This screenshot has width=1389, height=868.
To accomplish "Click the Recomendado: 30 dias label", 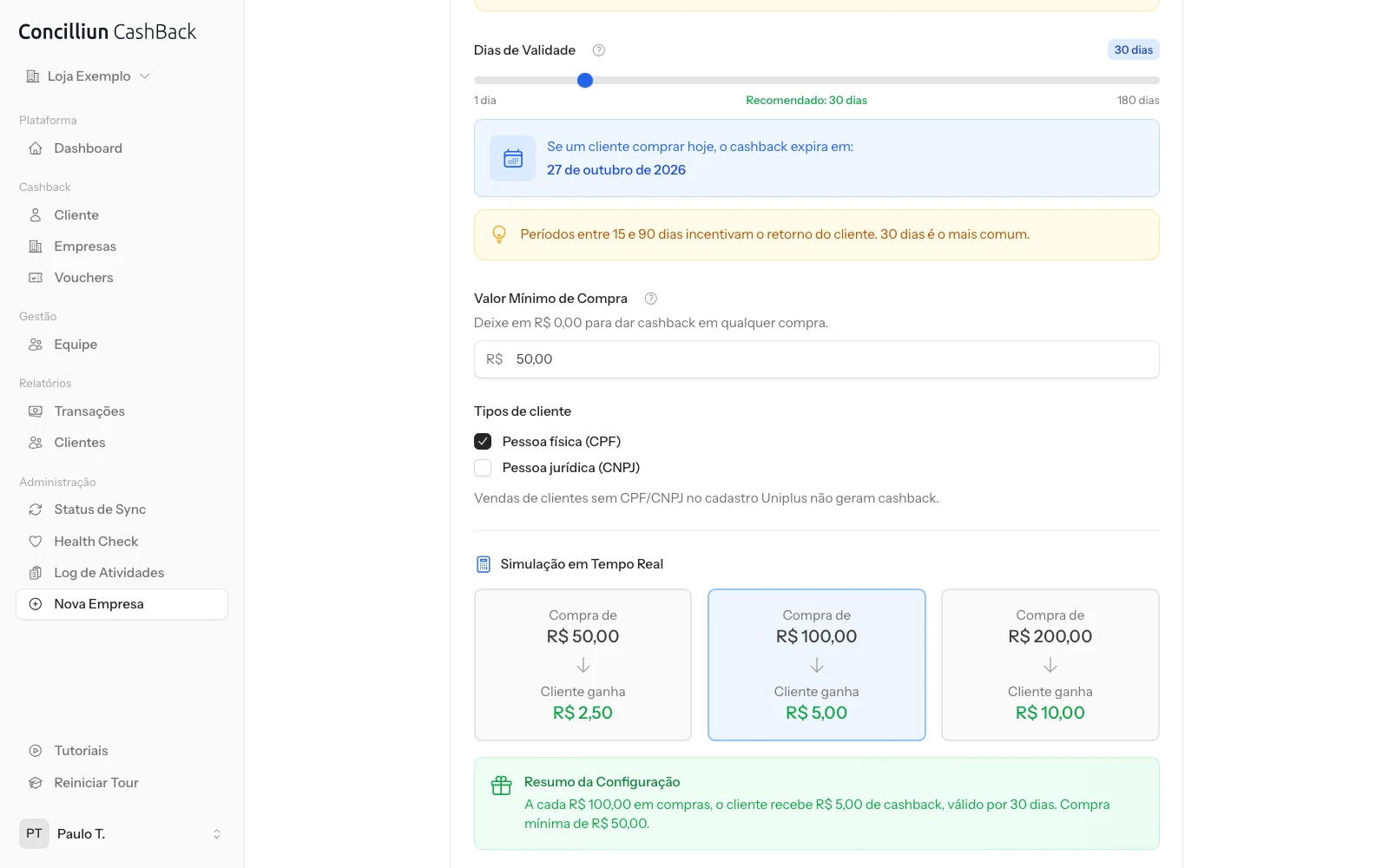I will [x=806, y=101].
